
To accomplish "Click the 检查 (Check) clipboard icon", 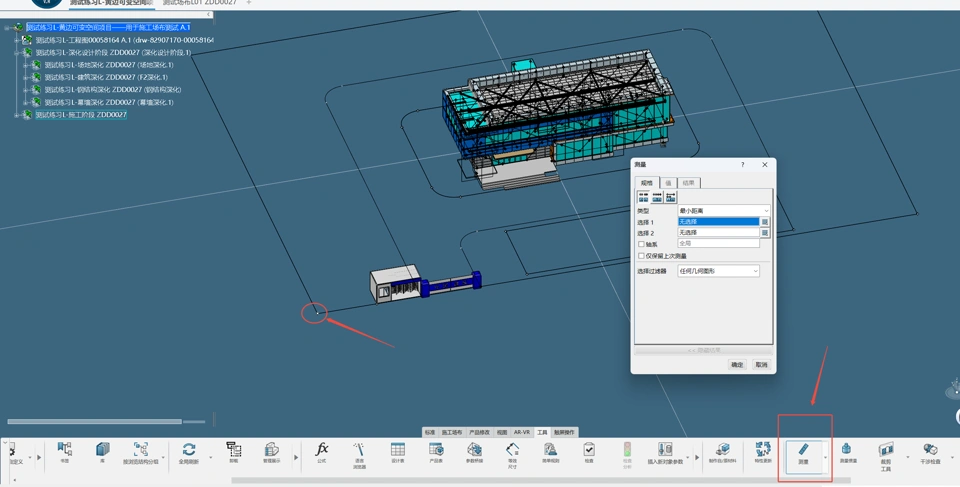I will (589, 451).
